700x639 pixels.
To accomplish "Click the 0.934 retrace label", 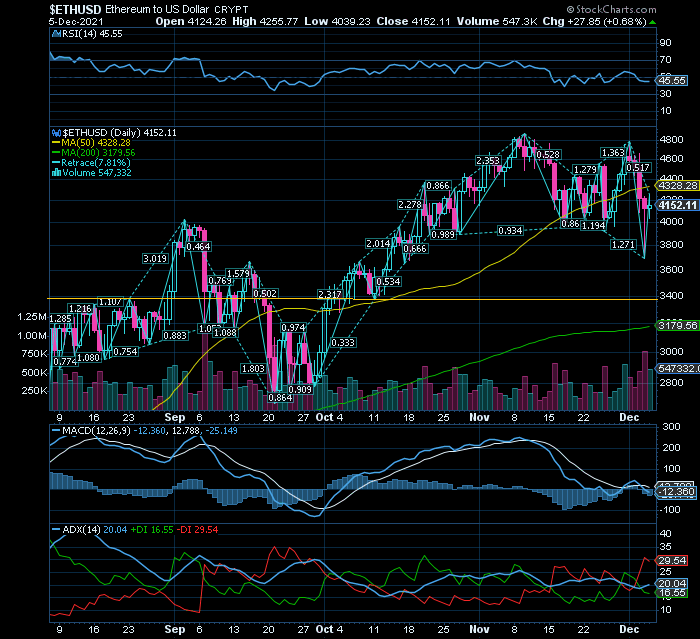I will click(x=510, y=231).
